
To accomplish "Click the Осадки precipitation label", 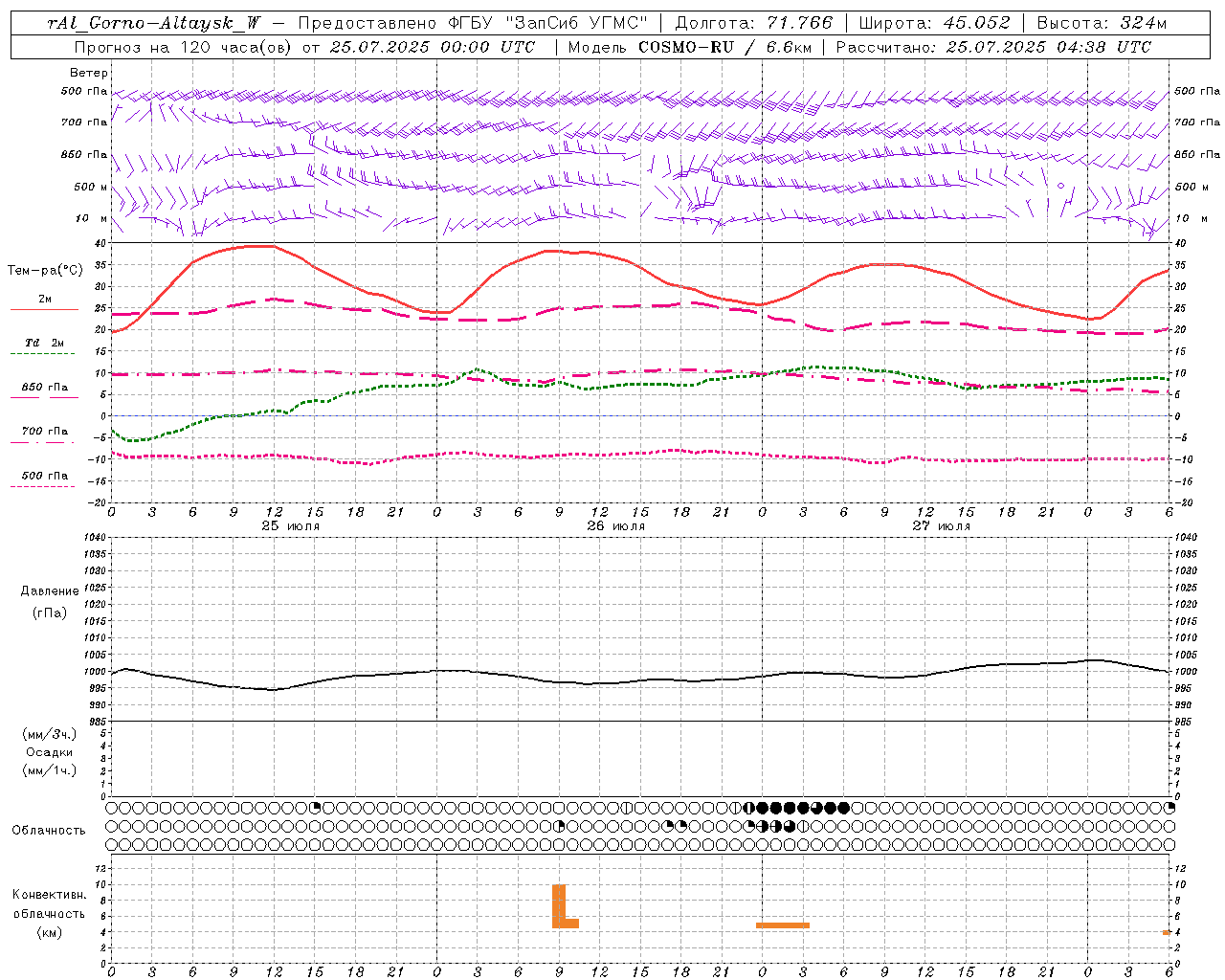I will pos(50,752).
